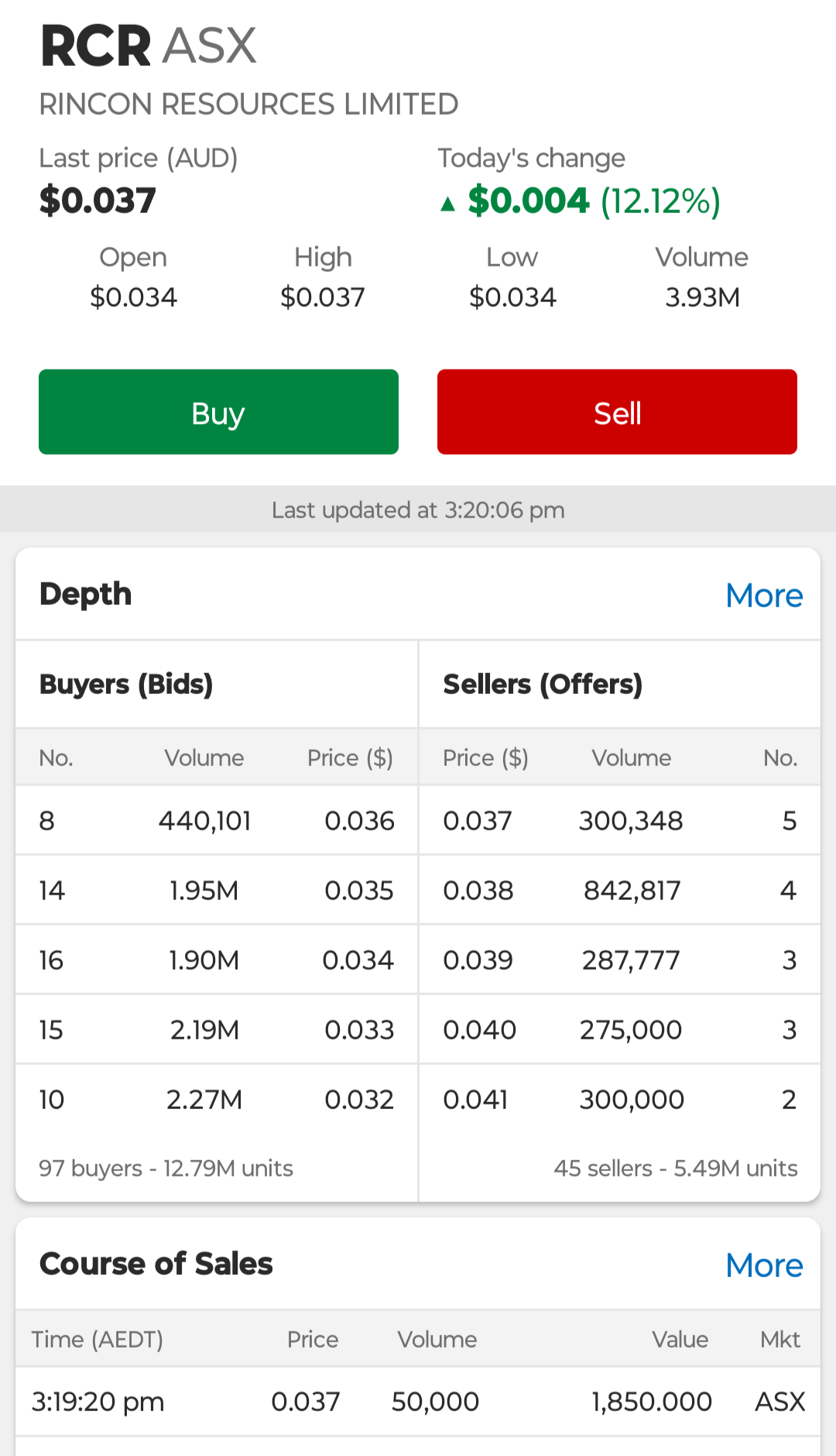Select offer volume 275,000
Screen dimensions: 836x1456
coord(631,1030)
